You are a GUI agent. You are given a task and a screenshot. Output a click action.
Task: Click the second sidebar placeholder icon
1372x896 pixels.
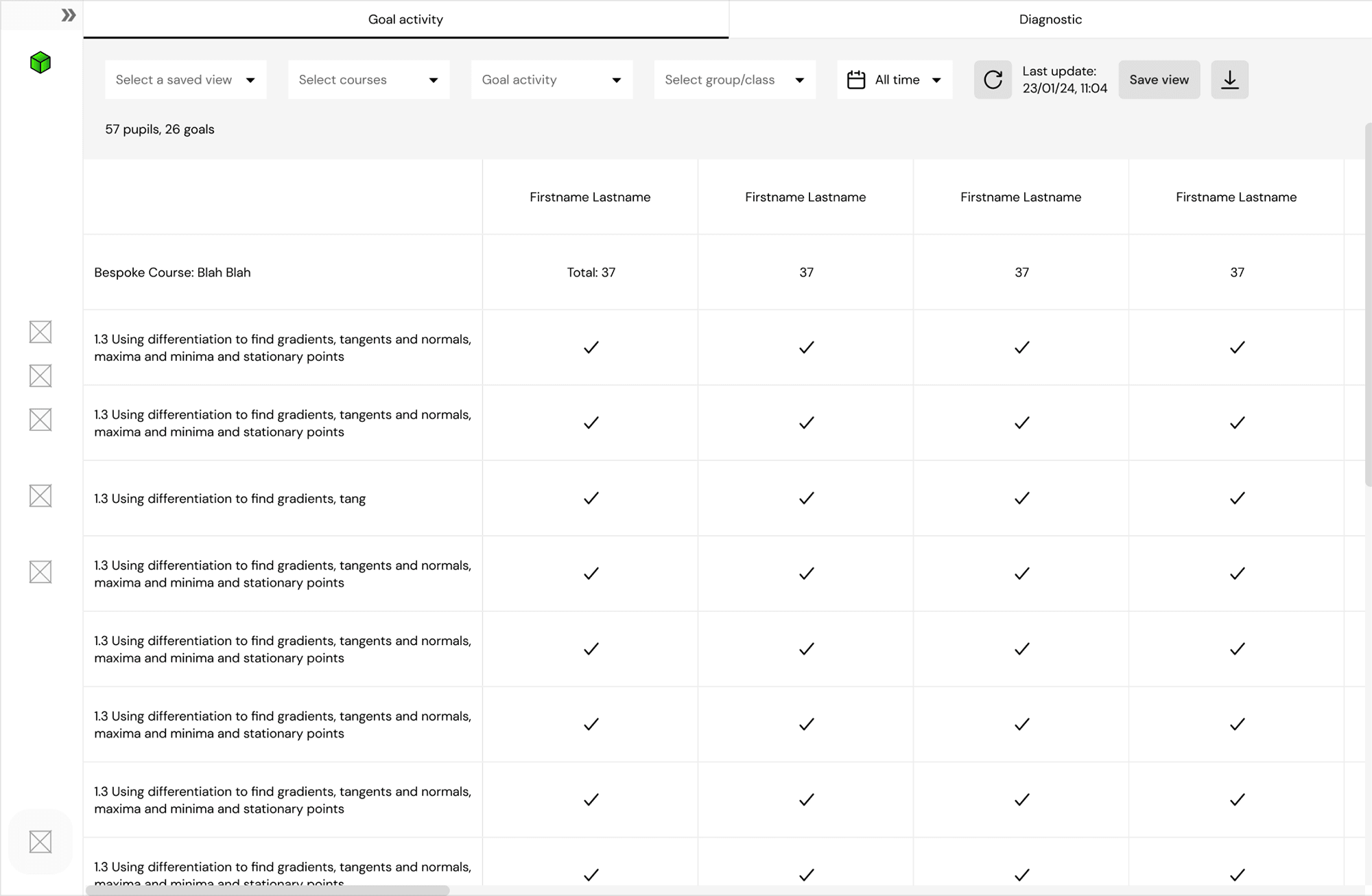click(x=40, y=375)
